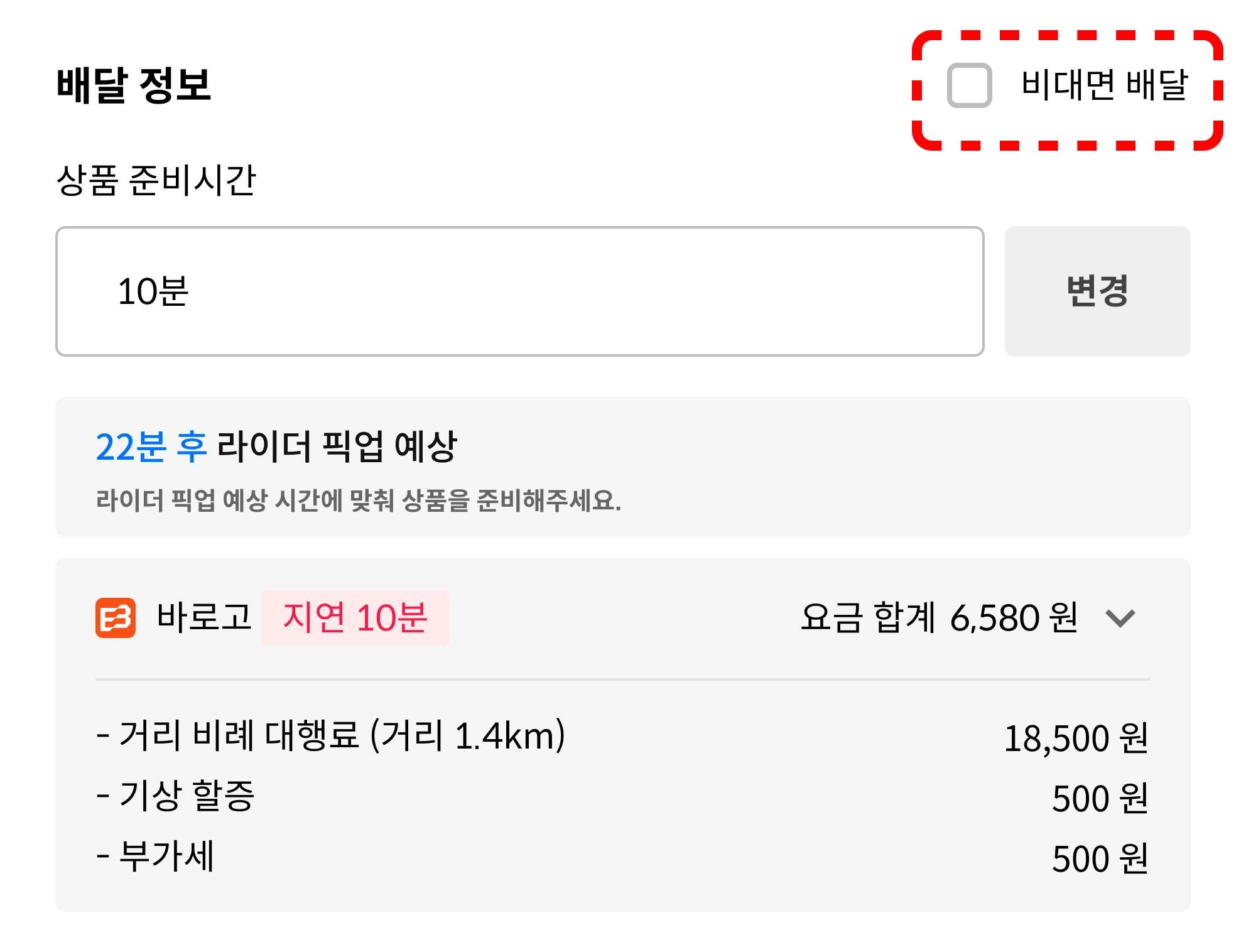This screenshot has width=1246, height=952.
Task: Click the 라이더 픽업 예상 title
Action: pyautogui.click(x=337, y=447)
